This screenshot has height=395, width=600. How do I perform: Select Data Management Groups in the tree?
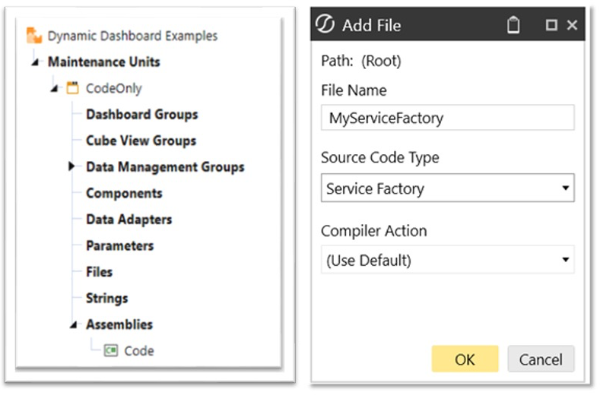[x=165, y=167]
